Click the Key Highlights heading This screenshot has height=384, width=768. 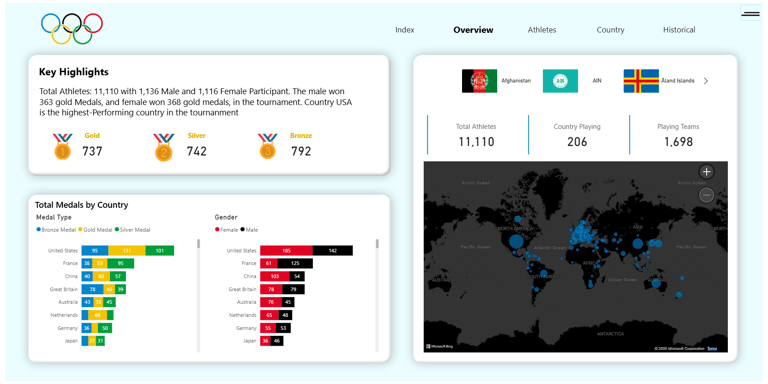tap(73, 72)
